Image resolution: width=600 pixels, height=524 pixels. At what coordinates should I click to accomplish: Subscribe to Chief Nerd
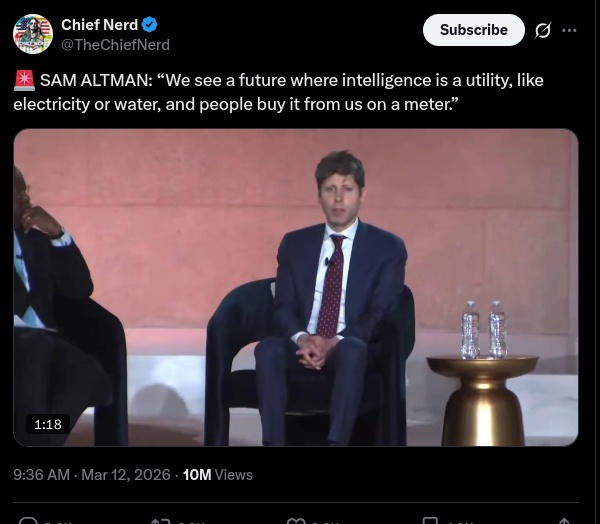point(473,30)
